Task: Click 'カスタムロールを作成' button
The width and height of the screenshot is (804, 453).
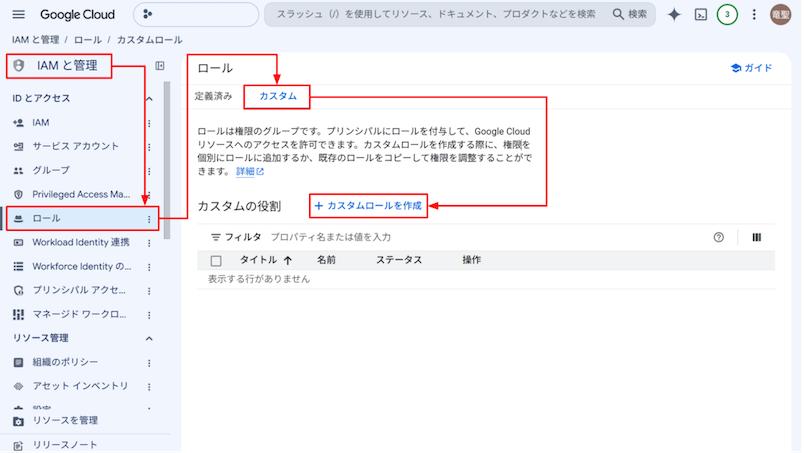Action: coord(368,206)
